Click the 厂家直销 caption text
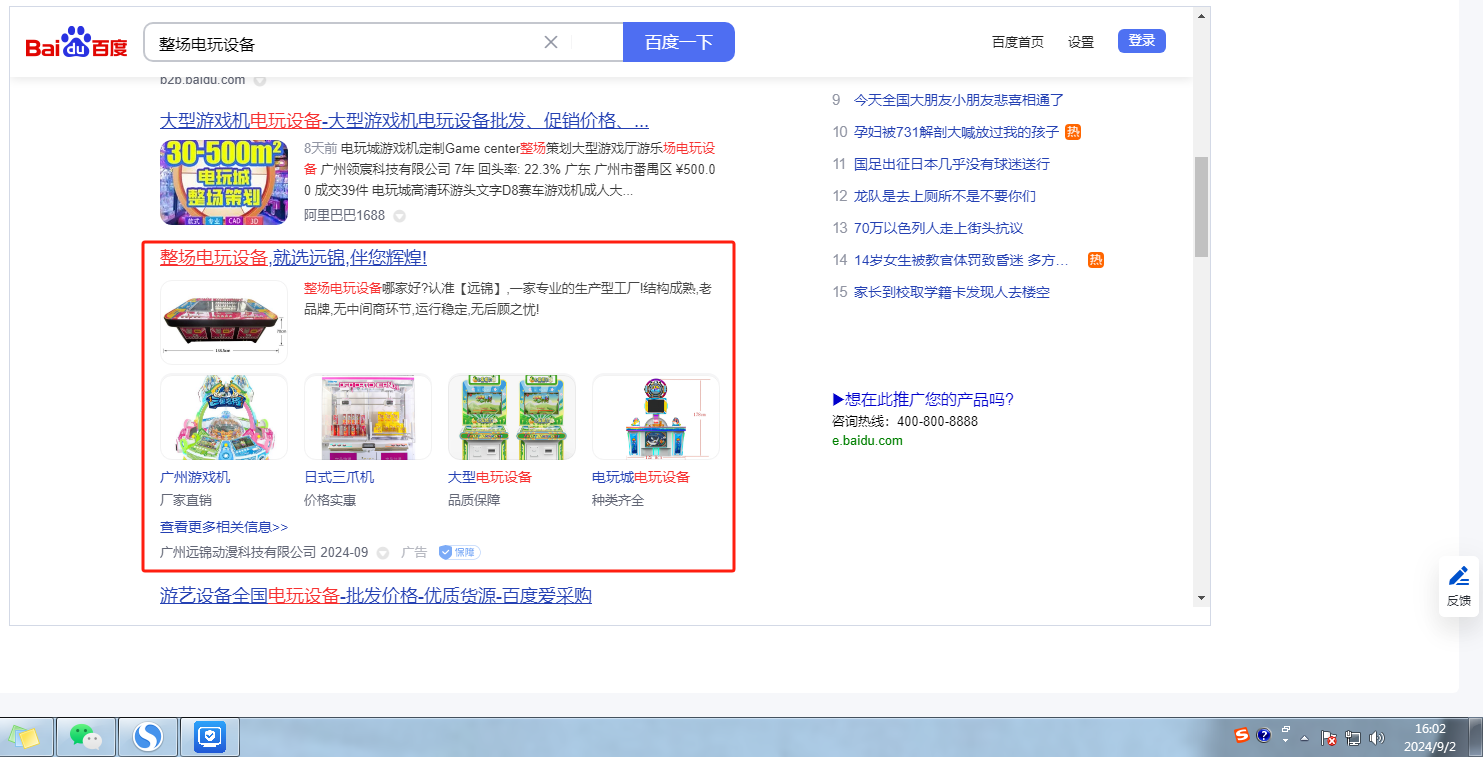This screenshot has height=757, width=1483. pos(186,500)
